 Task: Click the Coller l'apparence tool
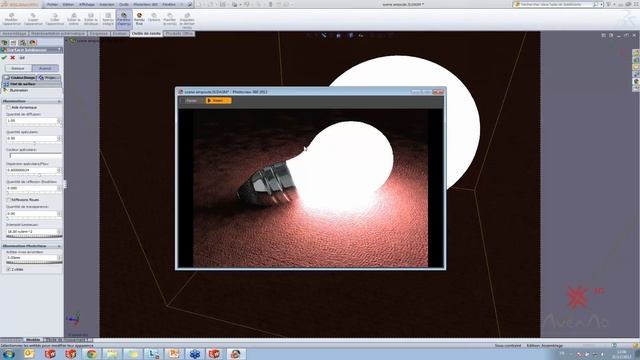pyautogui.click(x=55, y=19)
